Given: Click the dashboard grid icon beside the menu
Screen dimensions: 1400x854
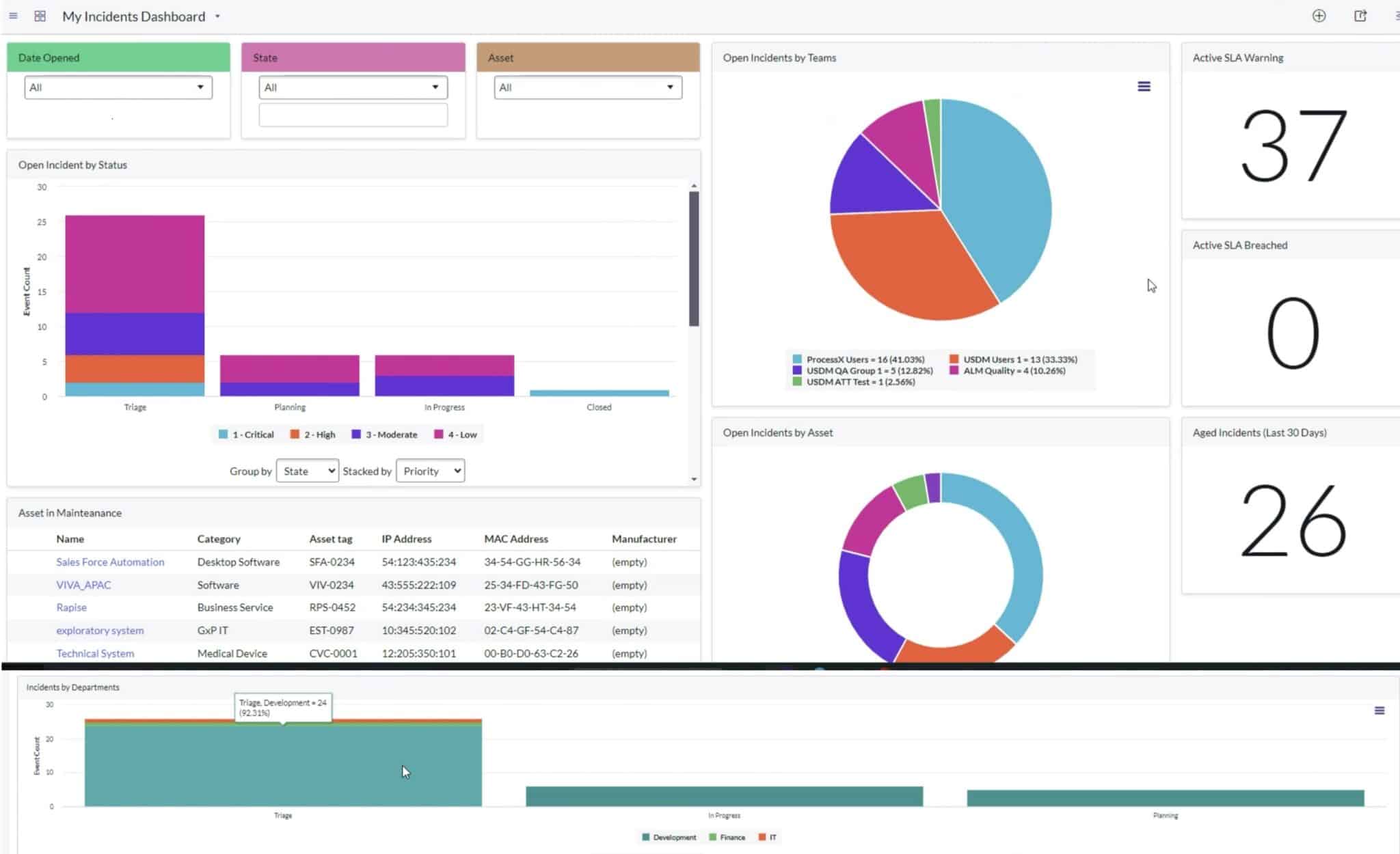Looking at the screenshot, I should coord(40,15).
